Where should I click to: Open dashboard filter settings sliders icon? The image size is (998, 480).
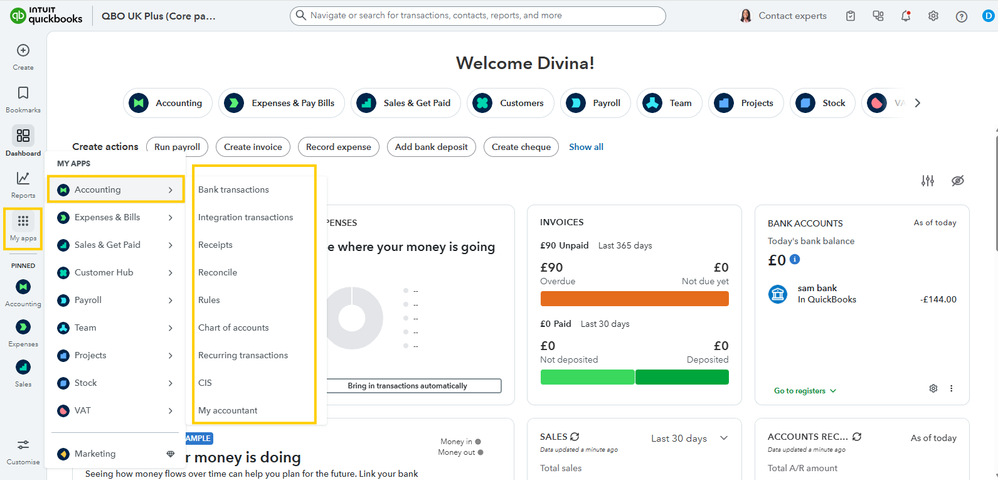[x=927, y=181]
